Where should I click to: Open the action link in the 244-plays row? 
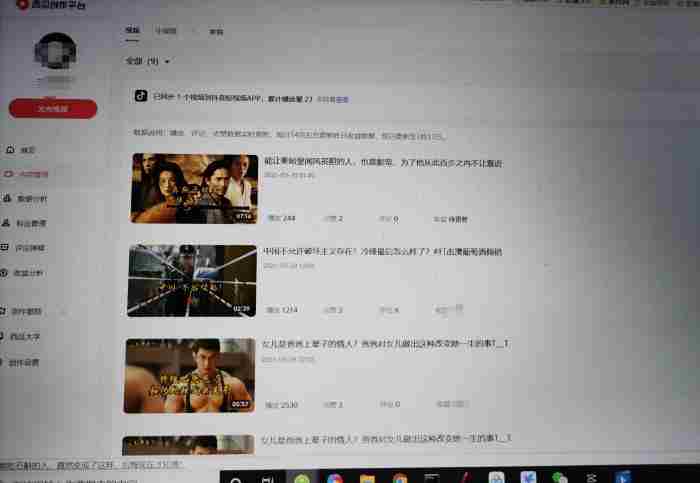[450, 219]
